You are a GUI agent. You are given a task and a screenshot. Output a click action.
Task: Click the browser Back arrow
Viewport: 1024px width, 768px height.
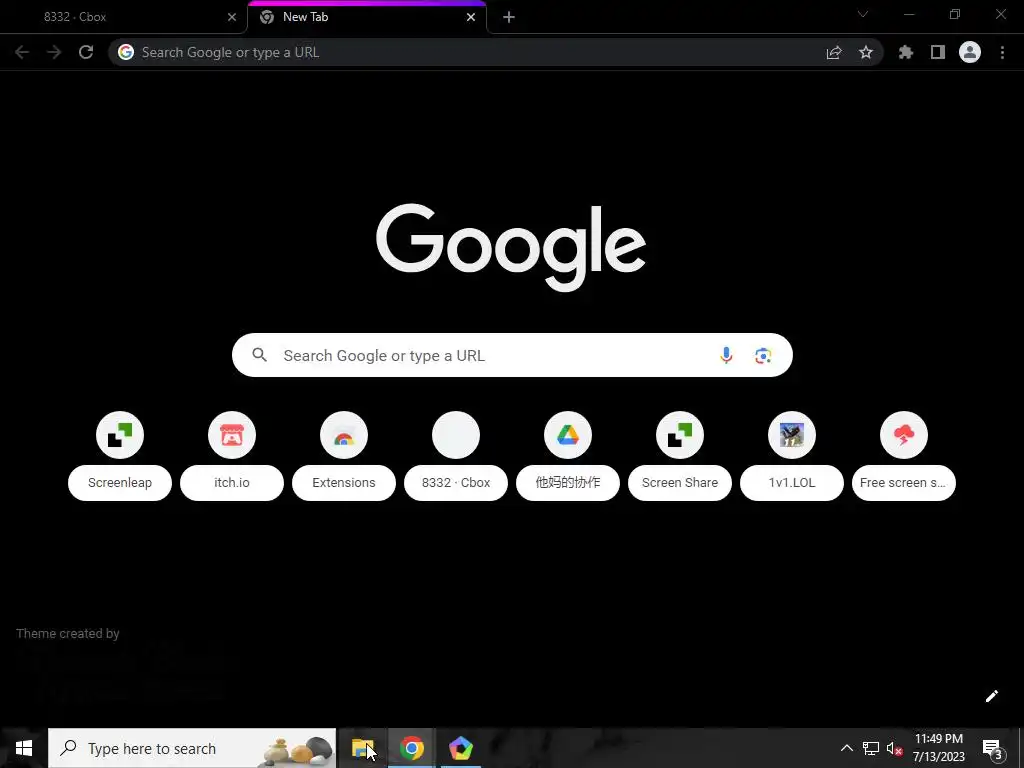(x=22, y=52)
